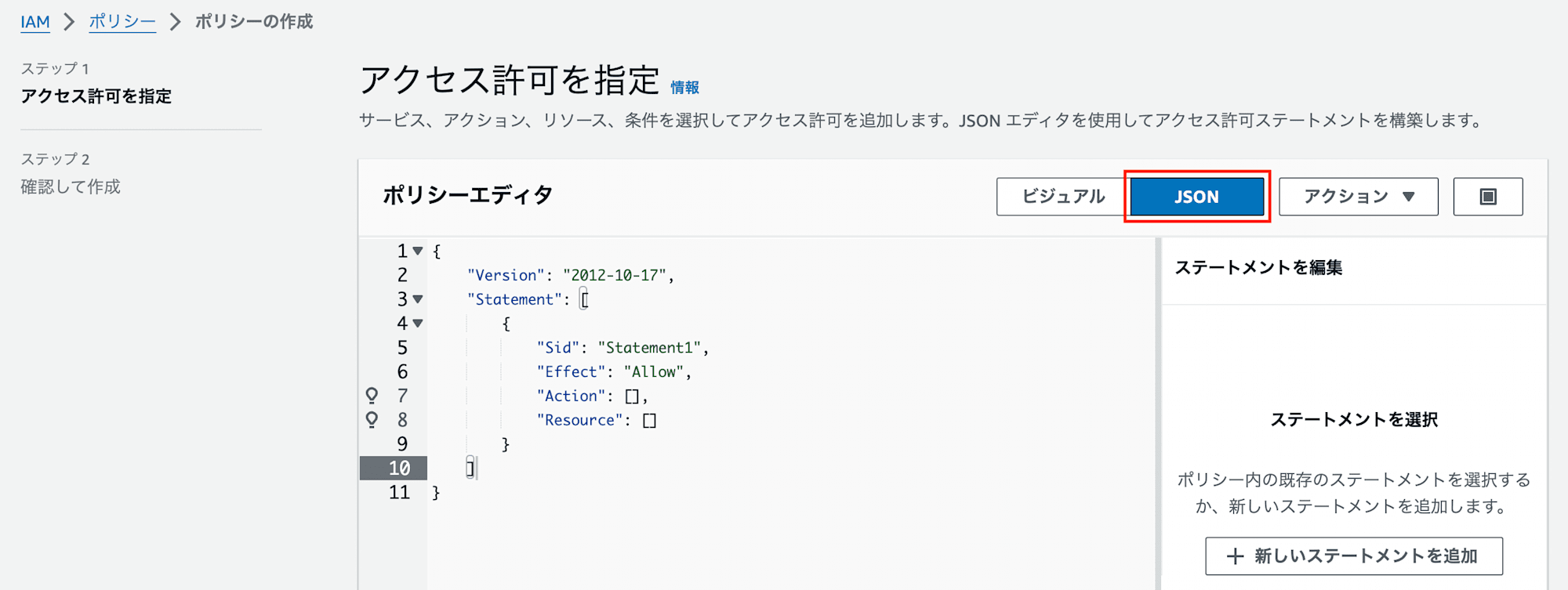Collapse the fold arrow on line 4
This screenshot has width=1568, height=590.
(x=418, y=324)
